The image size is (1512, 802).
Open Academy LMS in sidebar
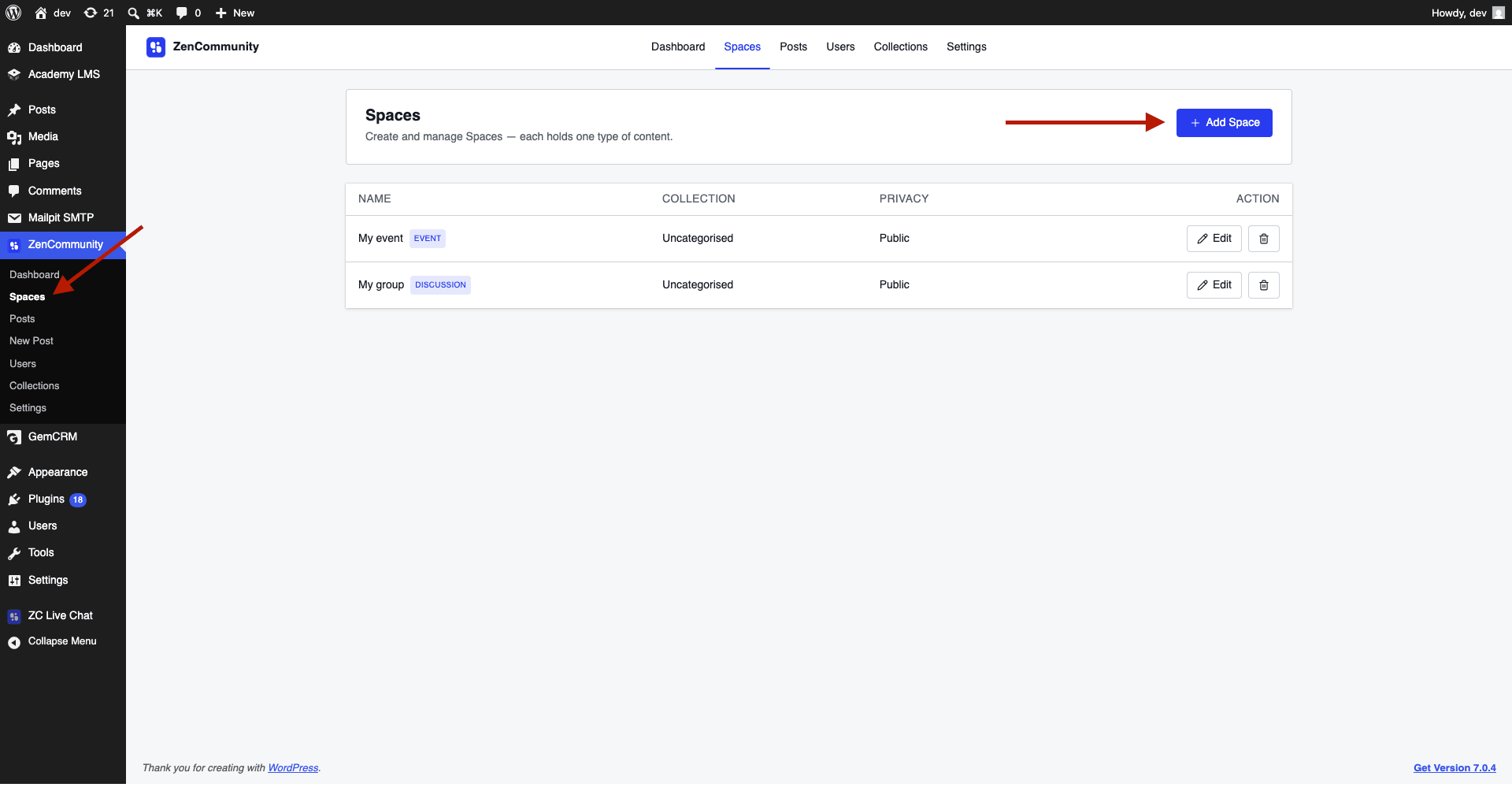[63, 74]
